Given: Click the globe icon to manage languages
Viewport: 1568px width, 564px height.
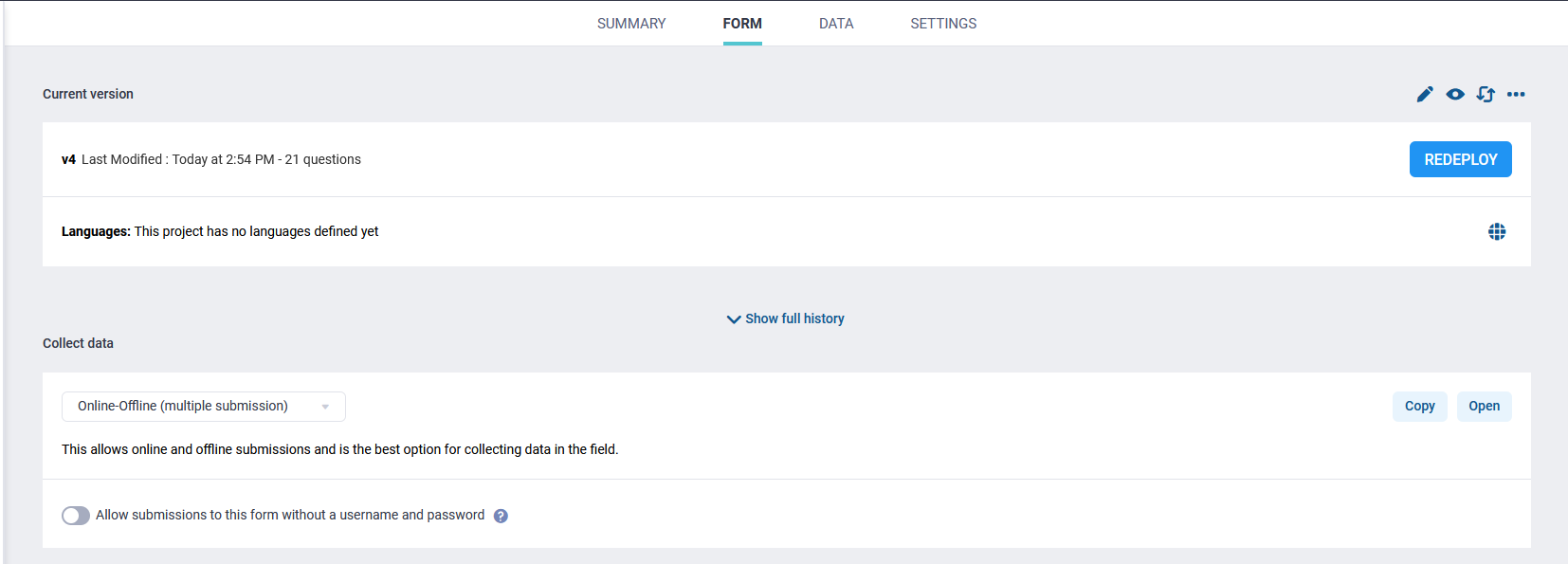Looking at the screenshot, I should (1497, 231).
